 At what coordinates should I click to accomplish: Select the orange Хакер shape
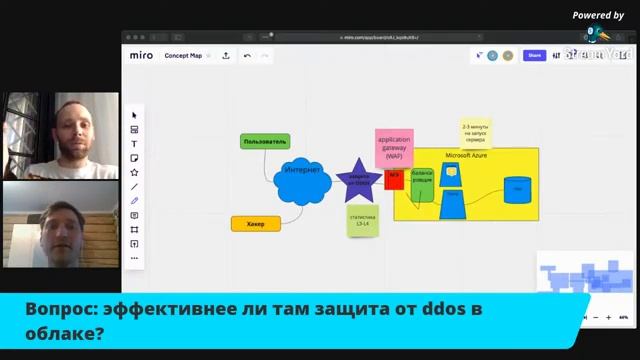click(x=256, y=224)
